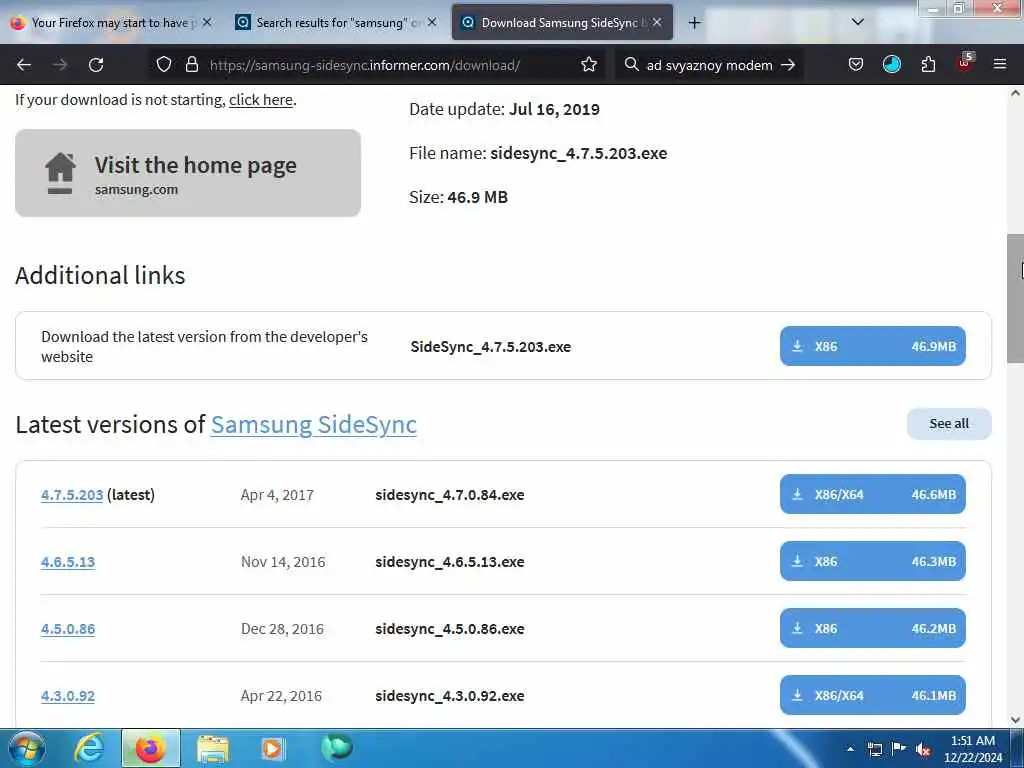The width and height of the screenshot is (1024, 768).
Task: Submit the search with the arrow
Action: [x=788, y=65]
